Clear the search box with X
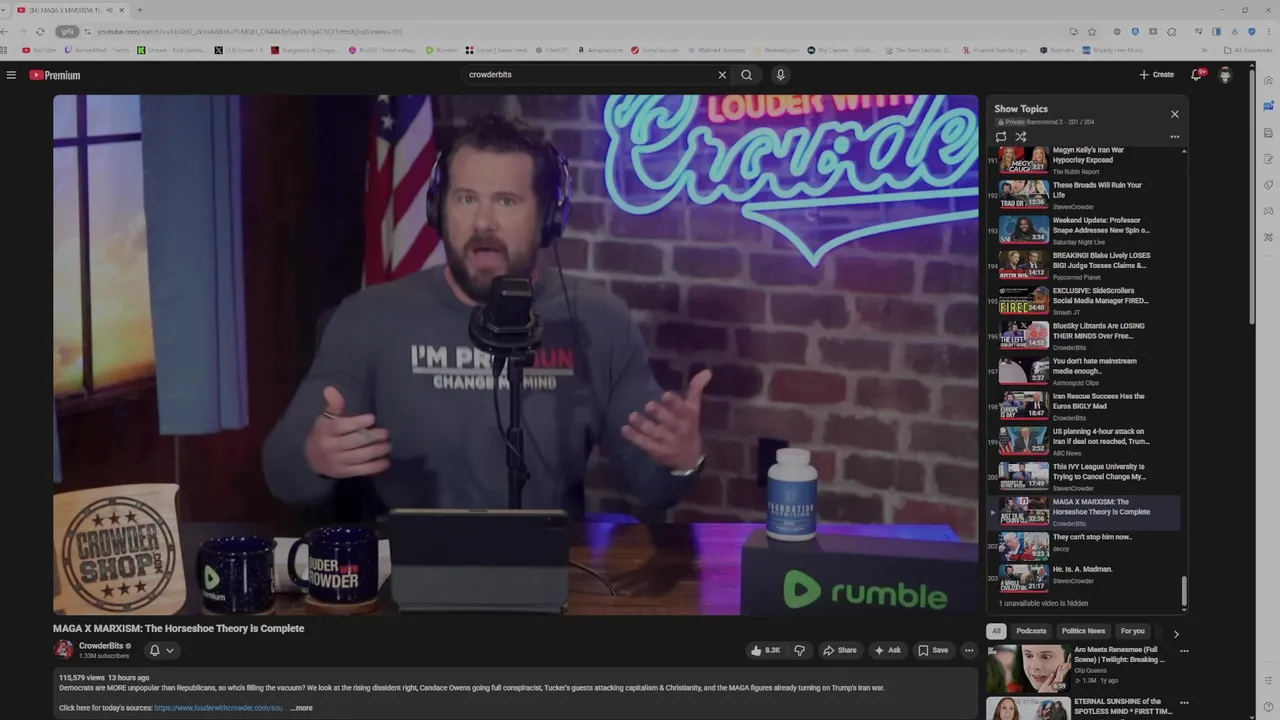This screenshot has height=720, width=1280. (x=722, y=75)
